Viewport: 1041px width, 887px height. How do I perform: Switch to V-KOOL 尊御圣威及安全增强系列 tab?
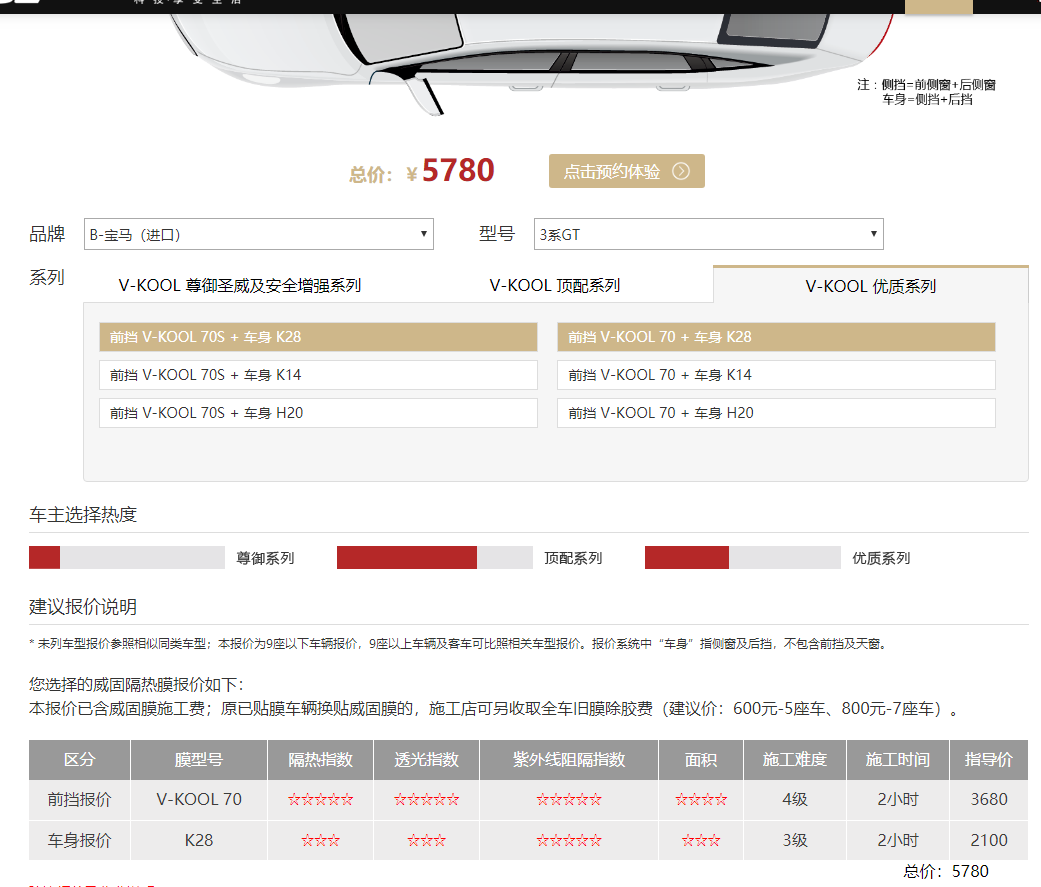240,285
